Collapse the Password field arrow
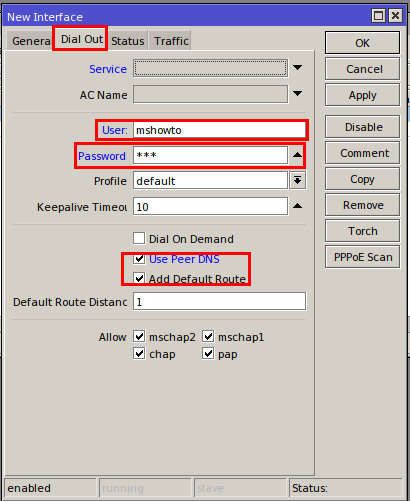The image size is (410, 501). click(297, 155)
